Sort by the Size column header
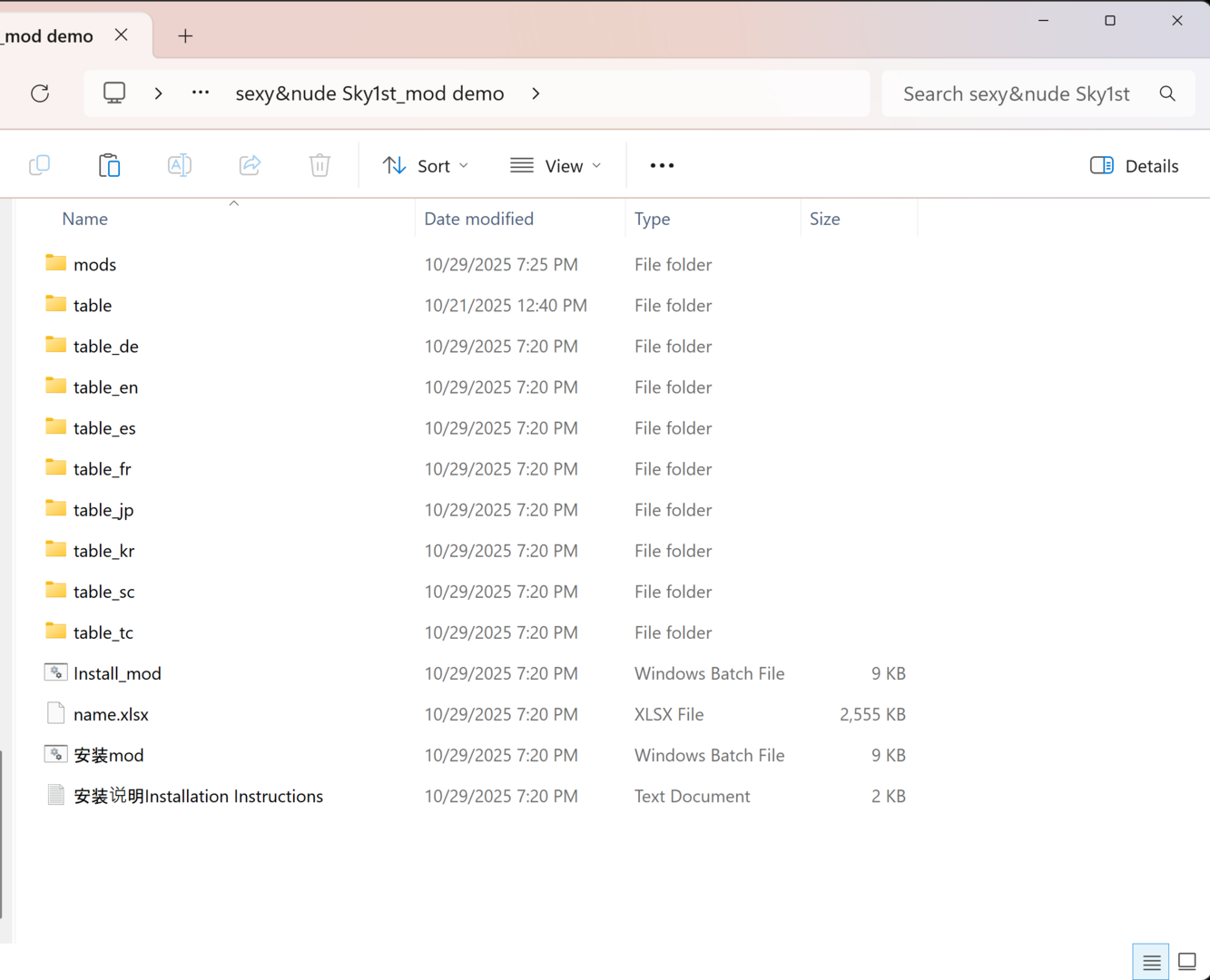The width and height of the screenshot is (1210, 980). point(824,219)
